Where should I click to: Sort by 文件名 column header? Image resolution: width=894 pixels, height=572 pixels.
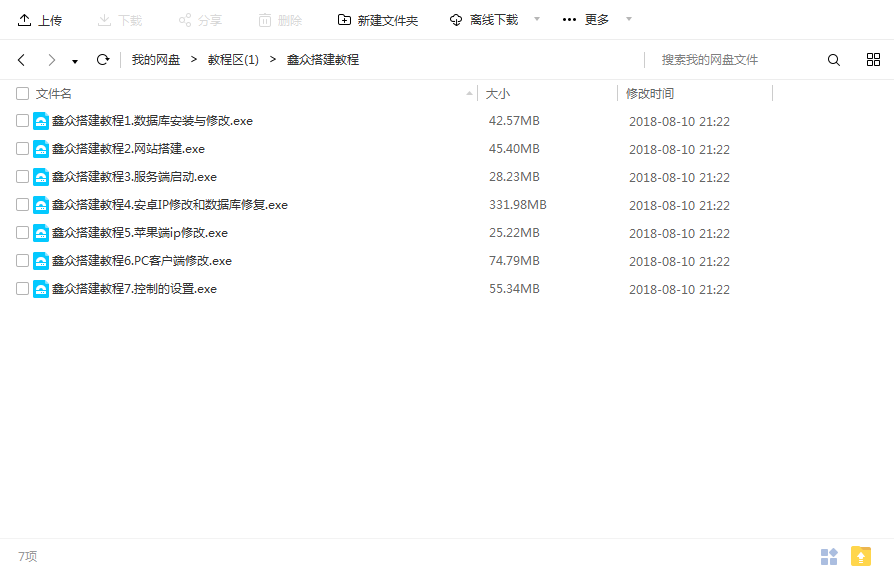pyautogui.click(x=54, y=94)
